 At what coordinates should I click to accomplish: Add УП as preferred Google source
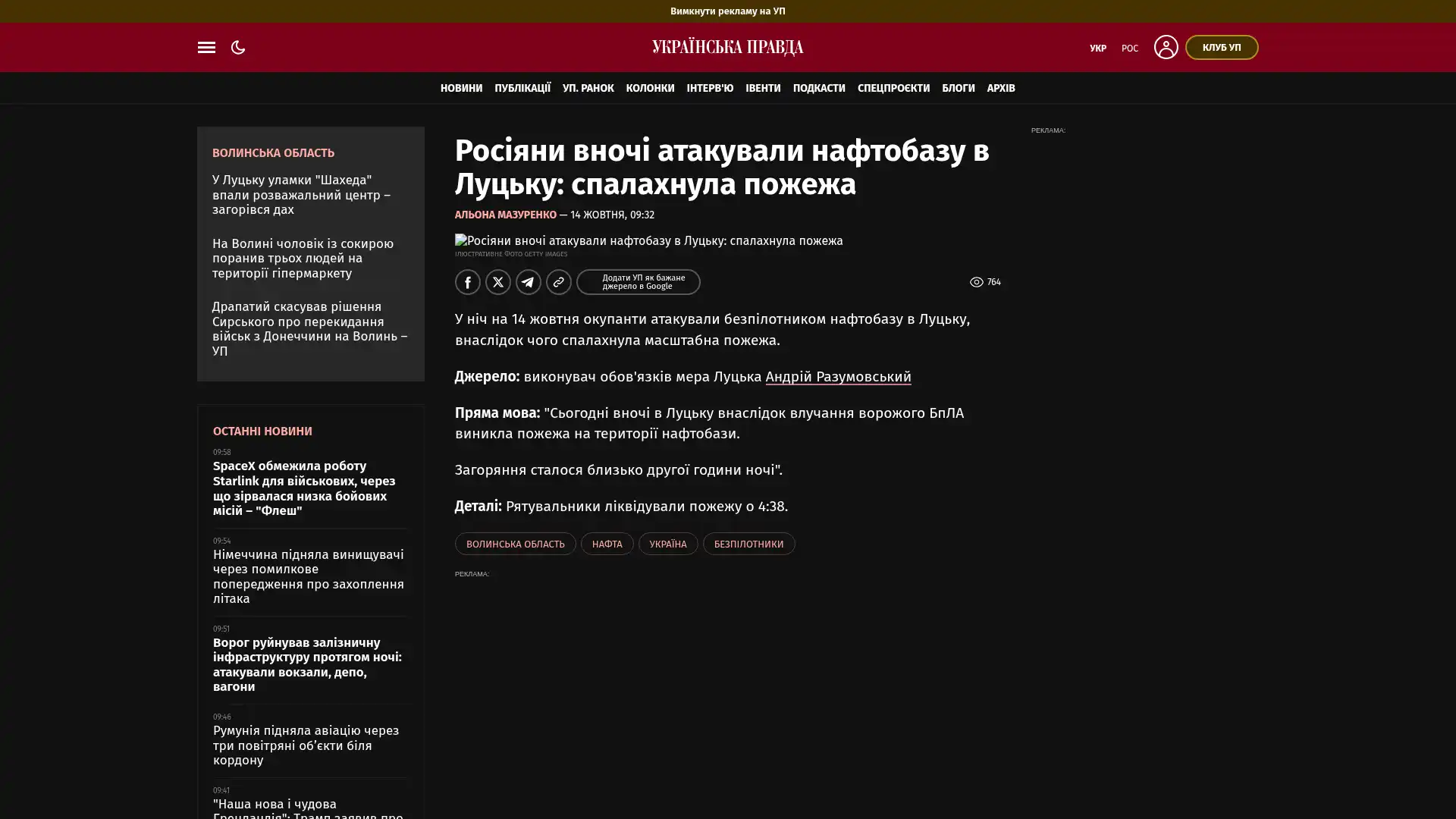639,282
